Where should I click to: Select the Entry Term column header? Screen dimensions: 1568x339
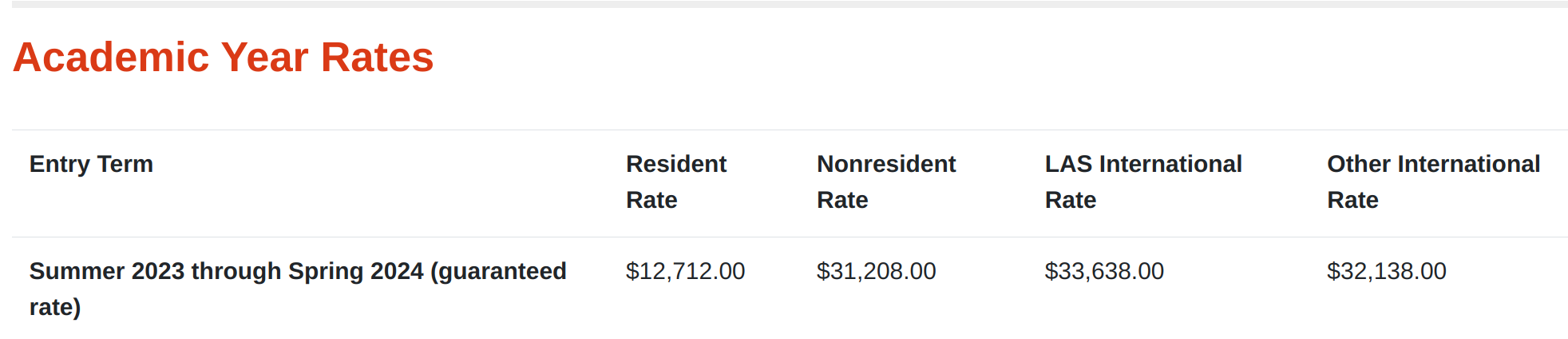(x=91, y=164)
